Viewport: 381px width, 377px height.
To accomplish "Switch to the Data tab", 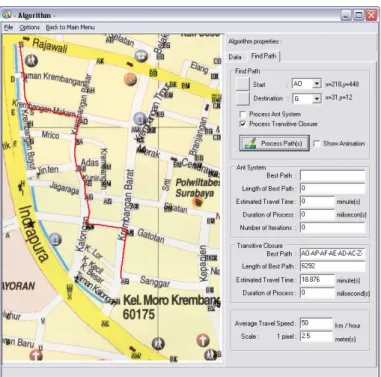I will pyautogui.click(x=235, y=57).
